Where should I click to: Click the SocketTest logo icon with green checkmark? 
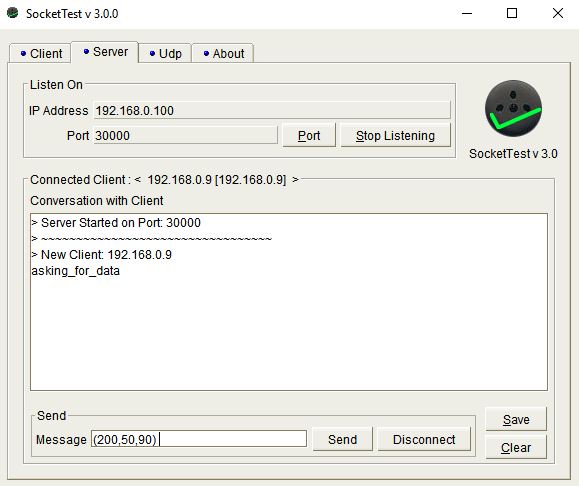(x=513, y=108)
